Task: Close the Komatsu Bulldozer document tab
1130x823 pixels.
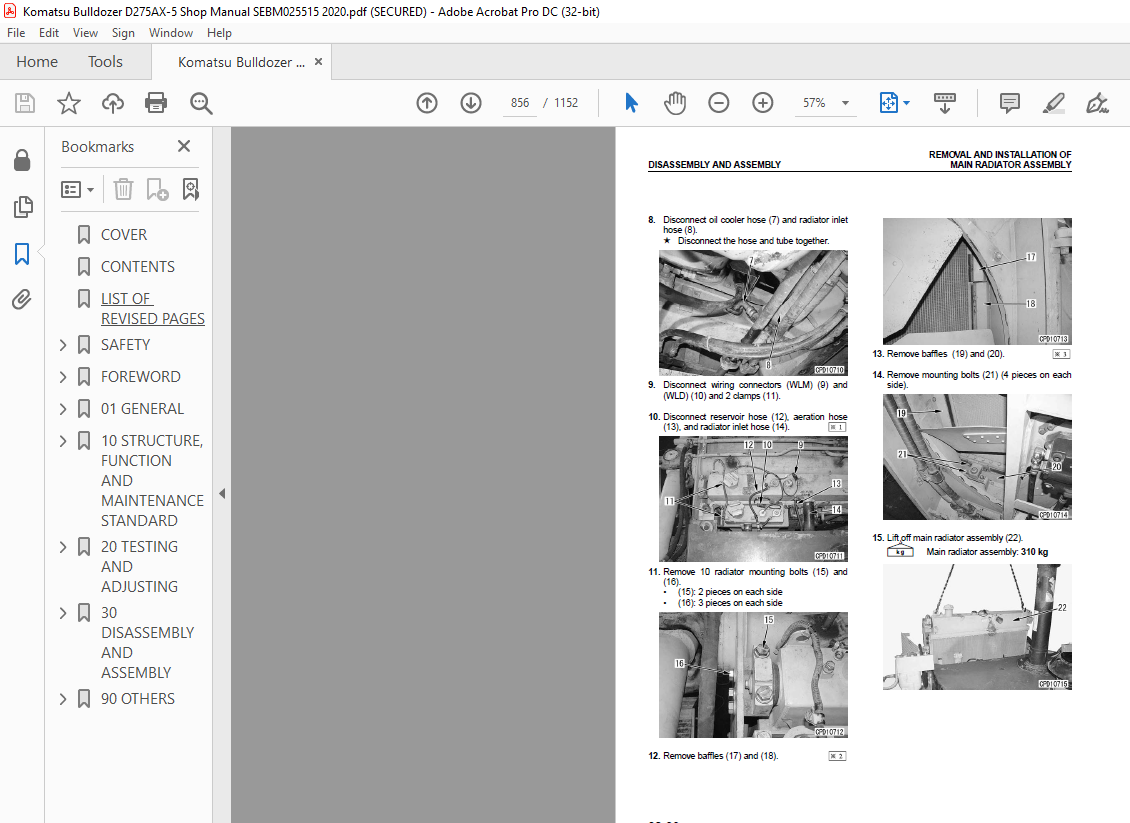Action: pos(318,62)
